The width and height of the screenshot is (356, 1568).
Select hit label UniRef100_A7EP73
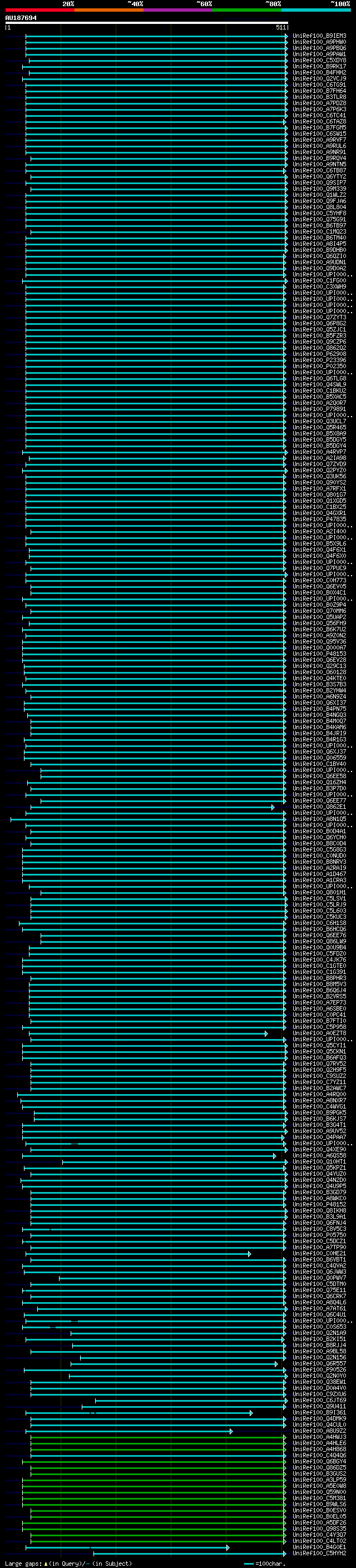pyautogui.click(x=319, y=1002)
